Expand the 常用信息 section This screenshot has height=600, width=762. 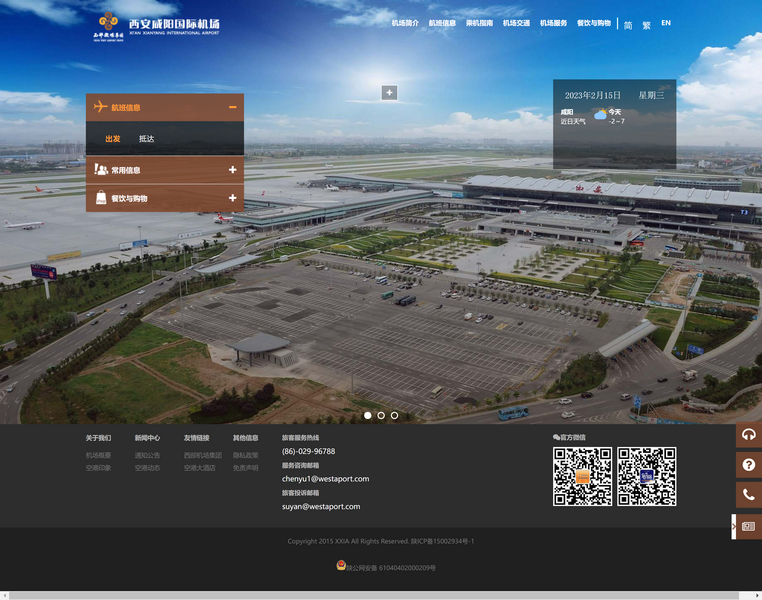(232, 170)
